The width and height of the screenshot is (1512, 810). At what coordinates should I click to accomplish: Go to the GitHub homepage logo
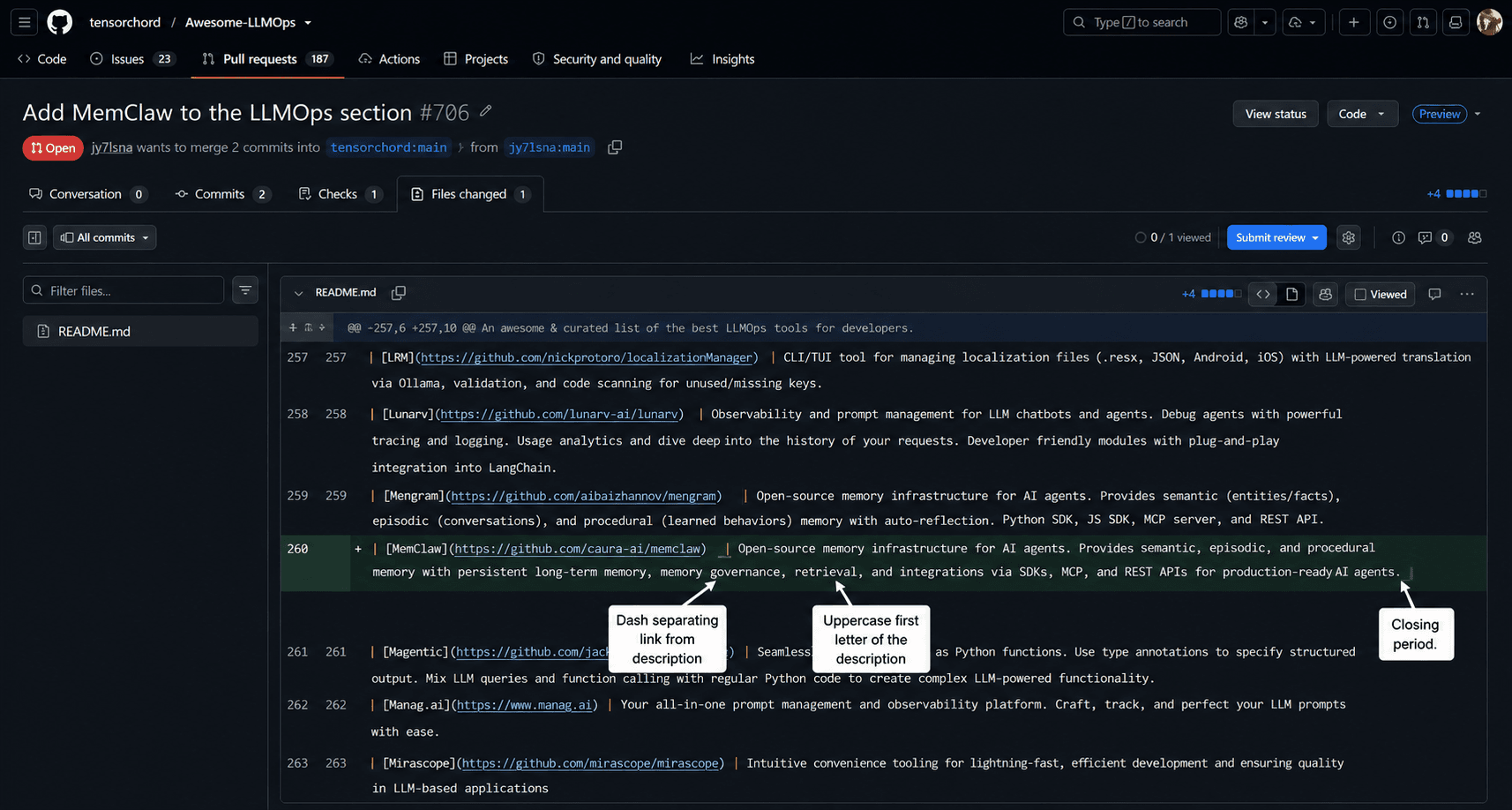[59, 22]
